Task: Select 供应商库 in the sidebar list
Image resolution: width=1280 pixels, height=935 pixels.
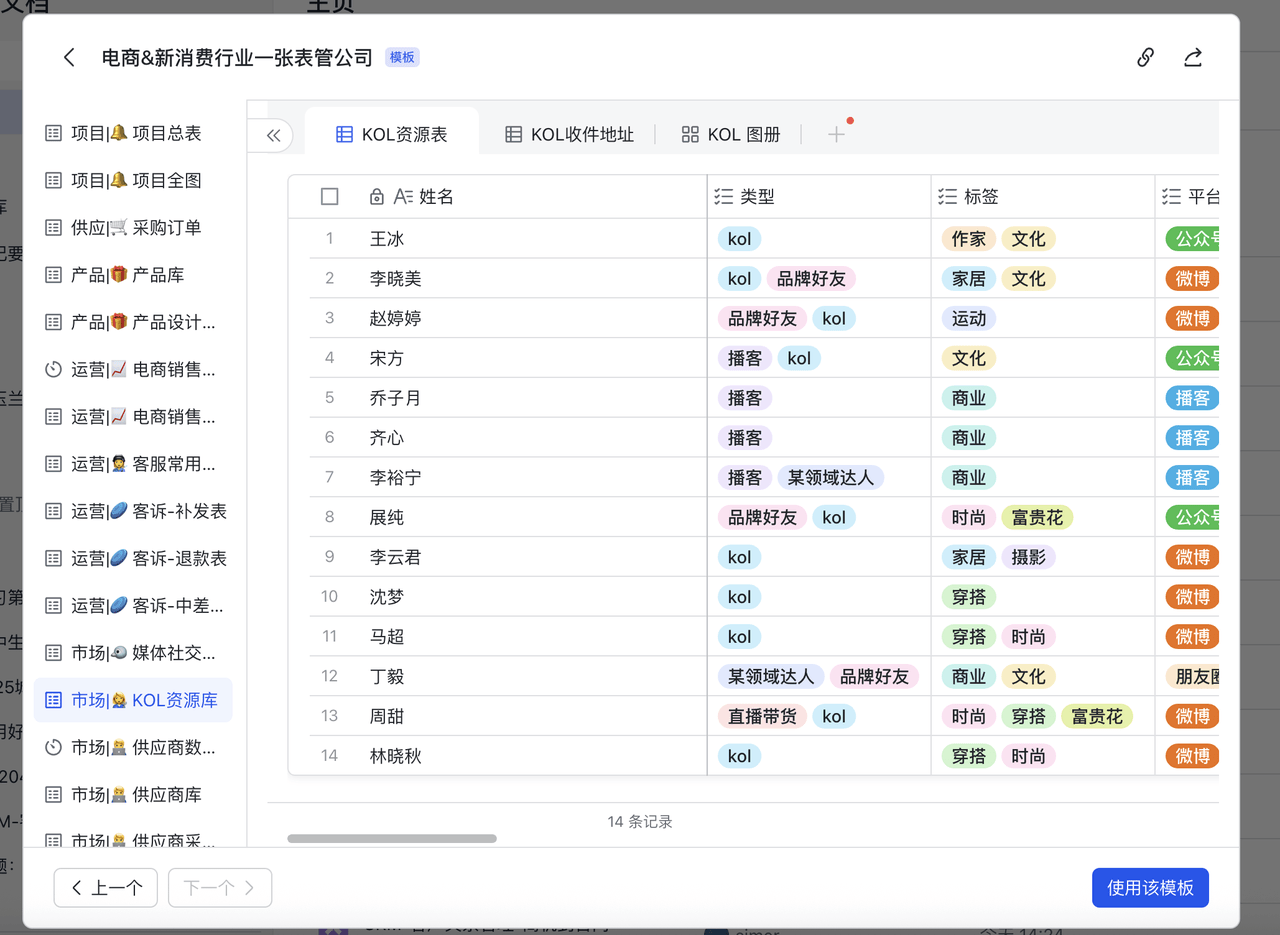Action: click(135, 794)
